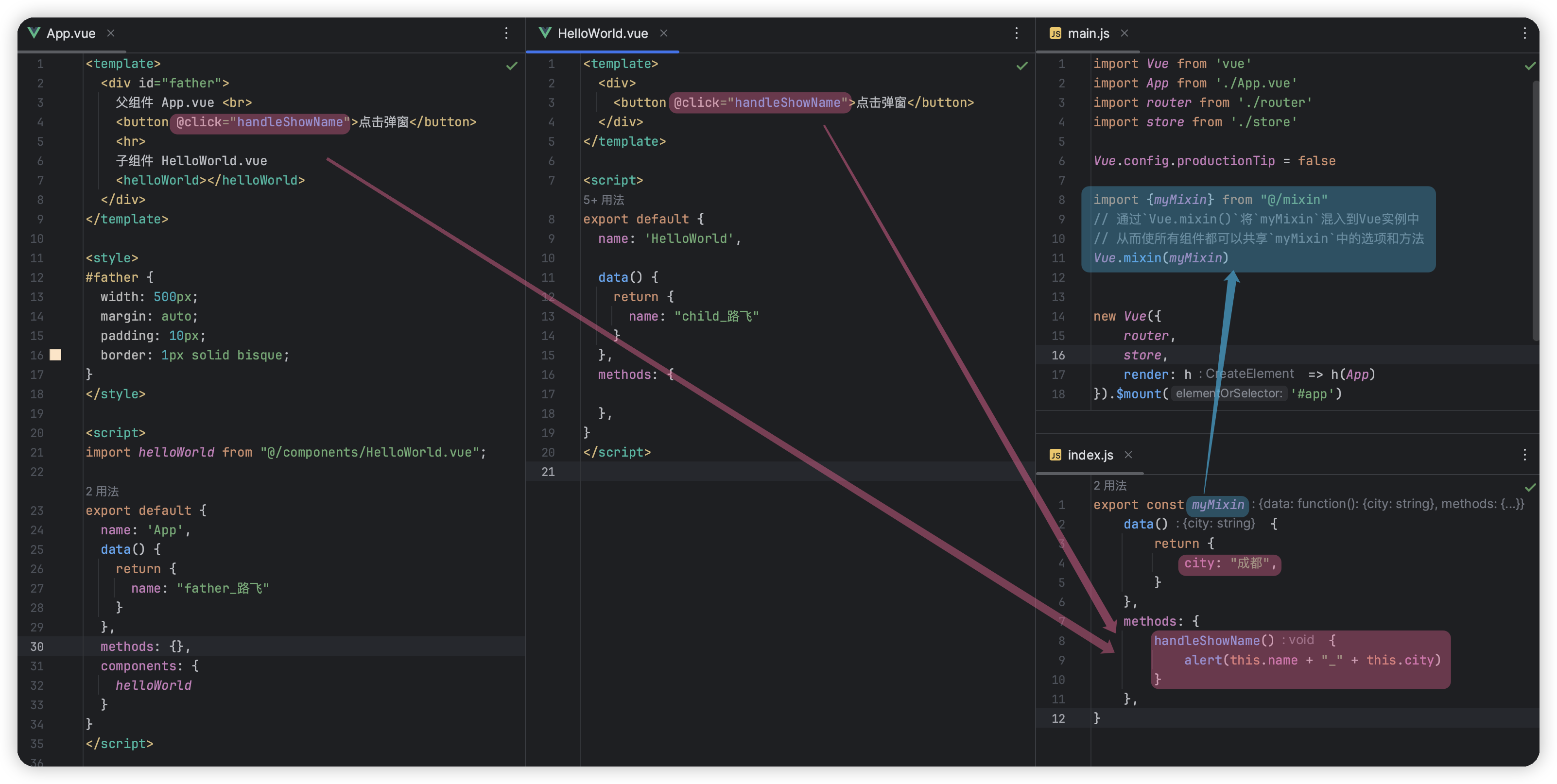The height and width of the screenshot is (784, 1557).
Task: Close the App.vue editor tab
Action: (x=111, y=33)
